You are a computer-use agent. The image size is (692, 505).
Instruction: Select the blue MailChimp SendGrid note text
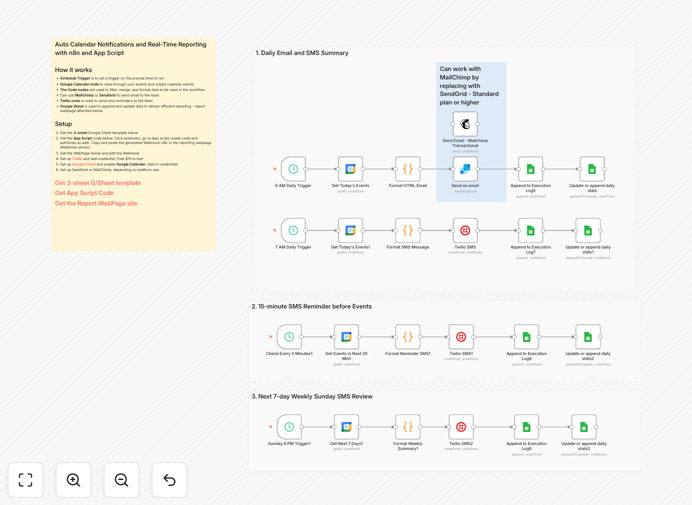point(469,86)
